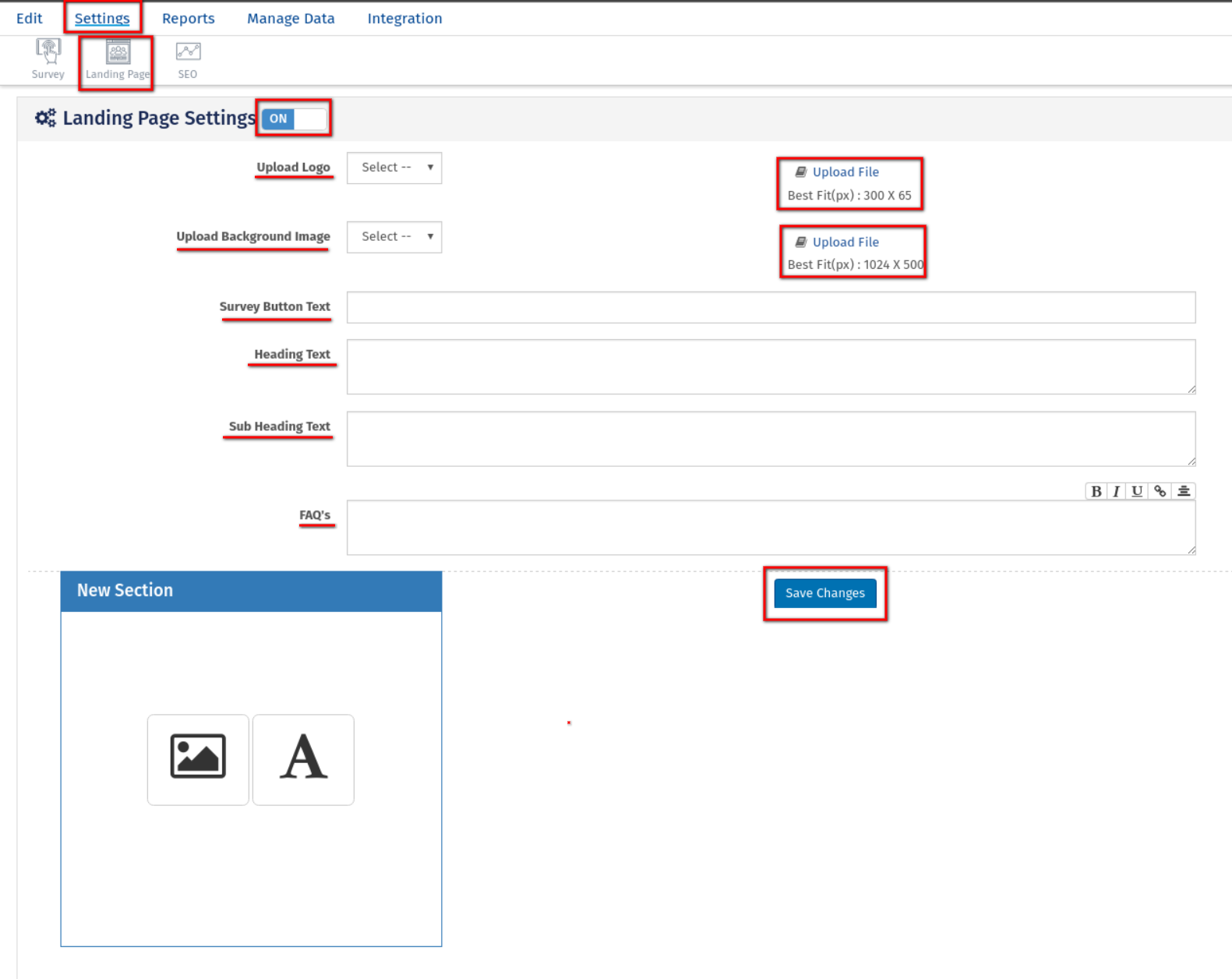The image size is (1232, 979).
Task: Click the insert link icon
Action: pyautogui.click(x=1160, y=491)
